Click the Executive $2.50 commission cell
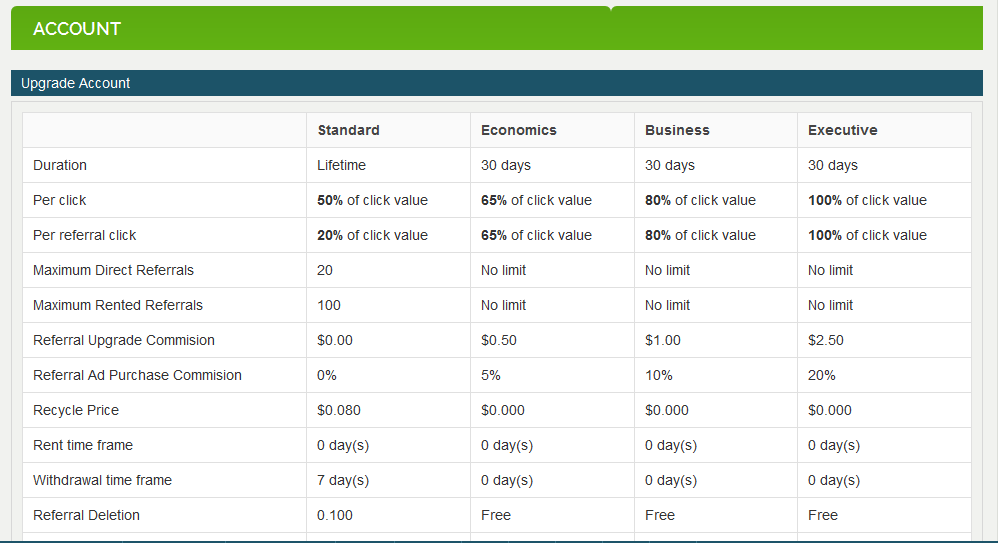The height and width of the screenshot is (543, 998). pyautogui.click(x=826, y=340)
